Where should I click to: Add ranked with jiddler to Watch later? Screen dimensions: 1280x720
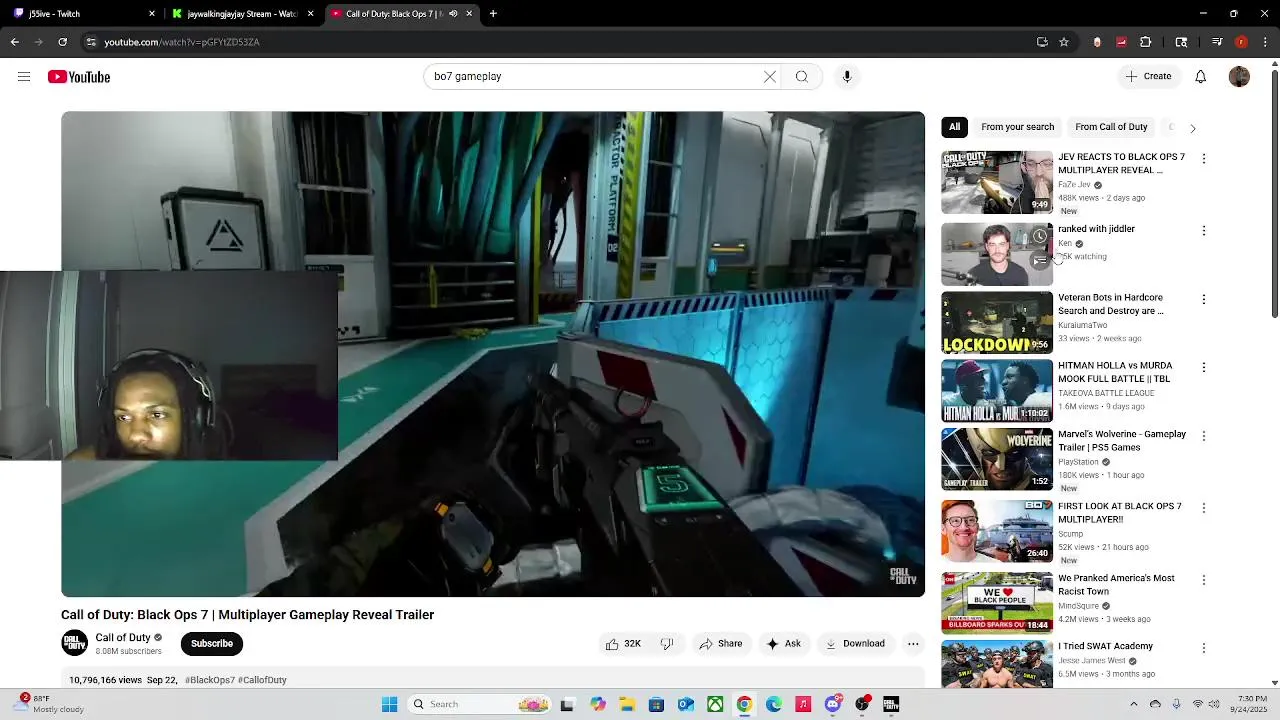click(x=1040, y=237)
